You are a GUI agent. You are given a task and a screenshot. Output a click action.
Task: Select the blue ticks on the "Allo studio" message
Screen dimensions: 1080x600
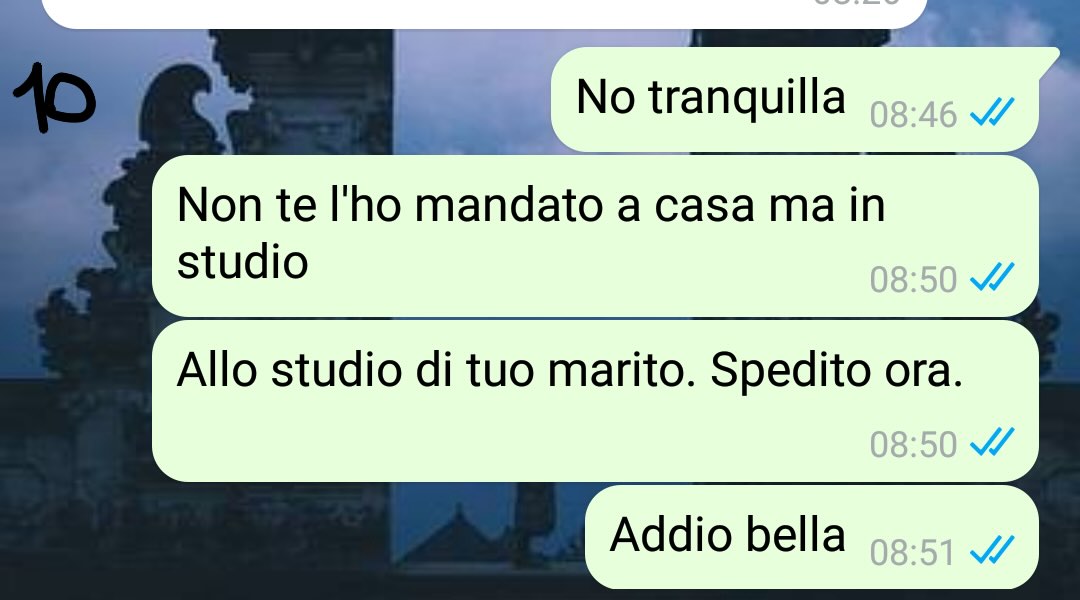click(x=992, y=443)
